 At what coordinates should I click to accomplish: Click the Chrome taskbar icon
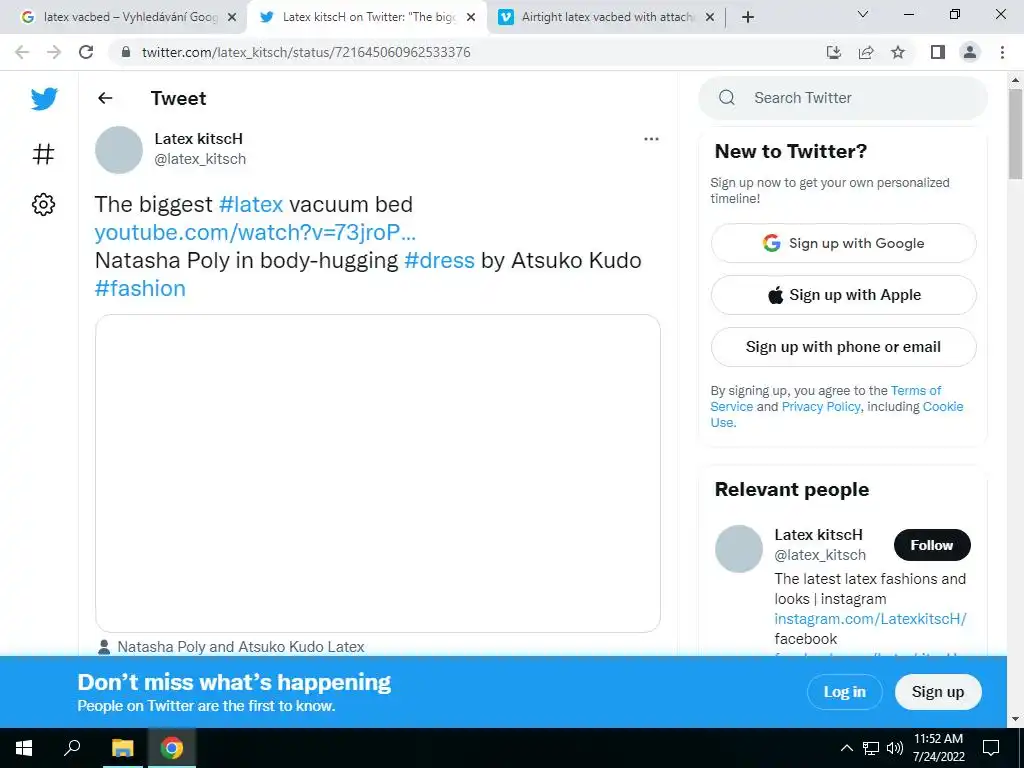click(x=172, y=748)
